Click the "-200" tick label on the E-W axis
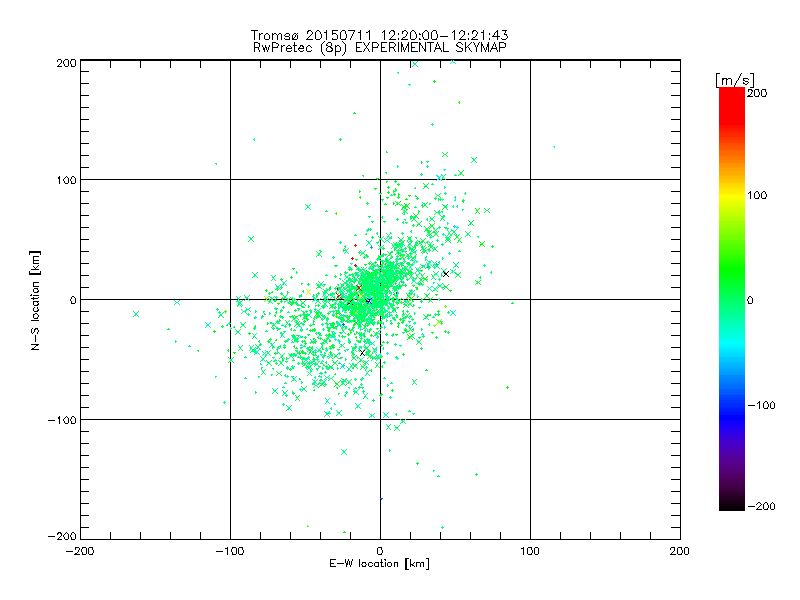The image size is (800, 600). click(x=80, y=551)
